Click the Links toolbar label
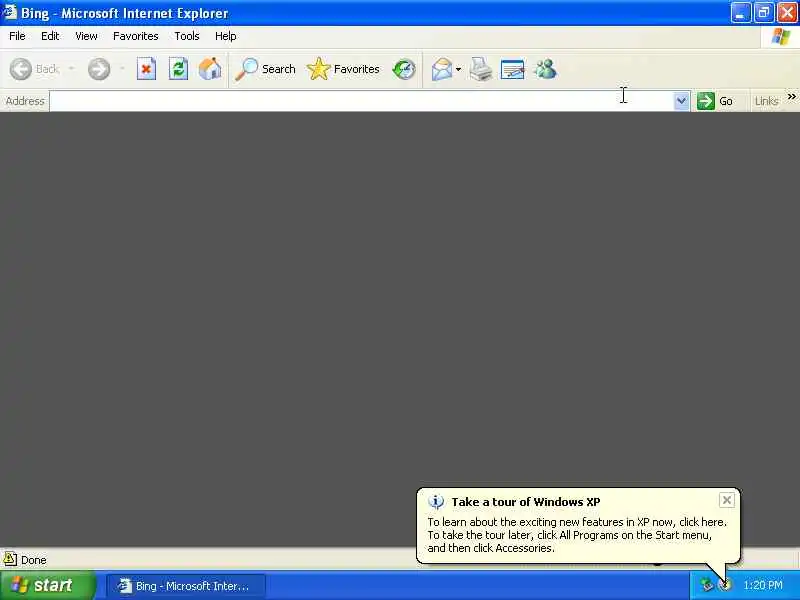 pyautogui.click(x=766, y=101)
